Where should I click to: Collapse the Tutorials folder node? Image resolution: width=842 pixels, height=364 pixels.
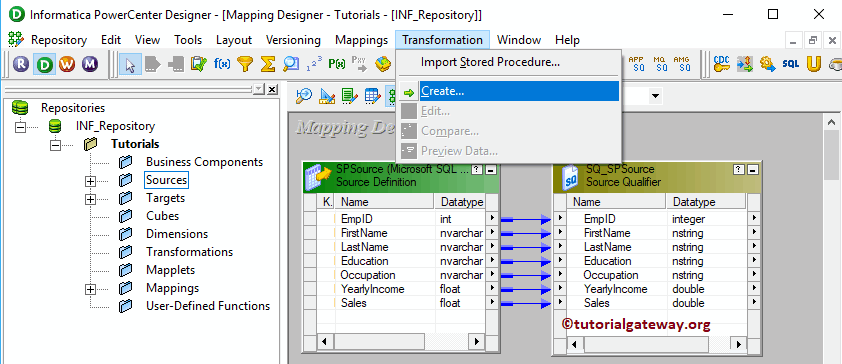[56, 145]
